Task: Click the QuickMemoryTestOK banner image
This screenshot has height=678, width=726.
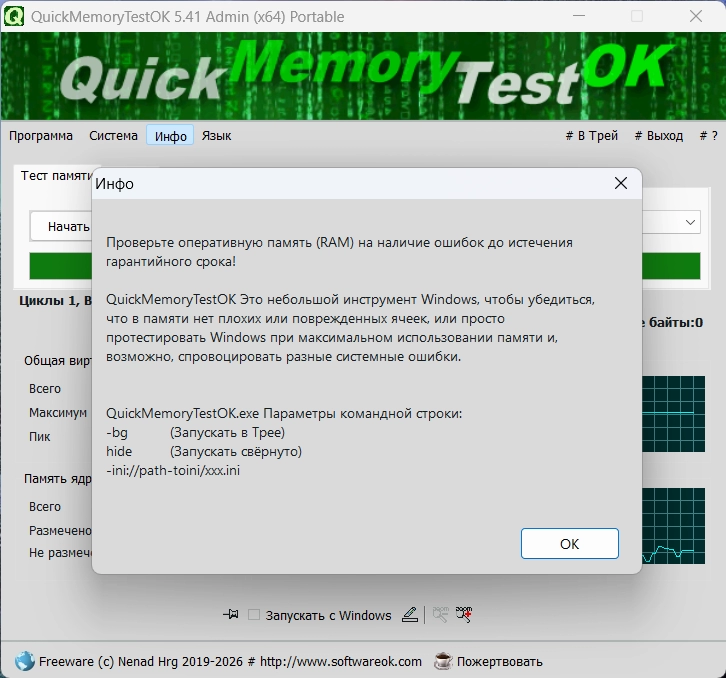Action: tap(363, 76)
